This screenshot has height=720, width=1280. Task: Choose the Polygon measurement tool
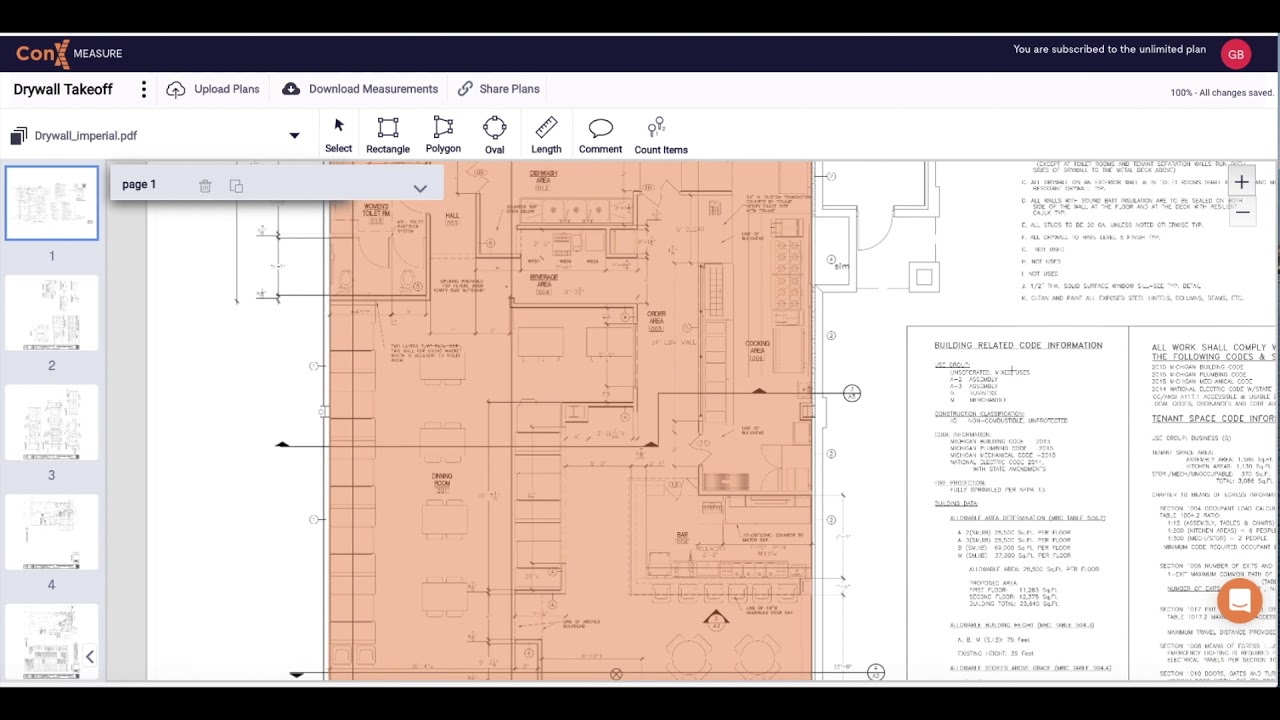(443, 135)
